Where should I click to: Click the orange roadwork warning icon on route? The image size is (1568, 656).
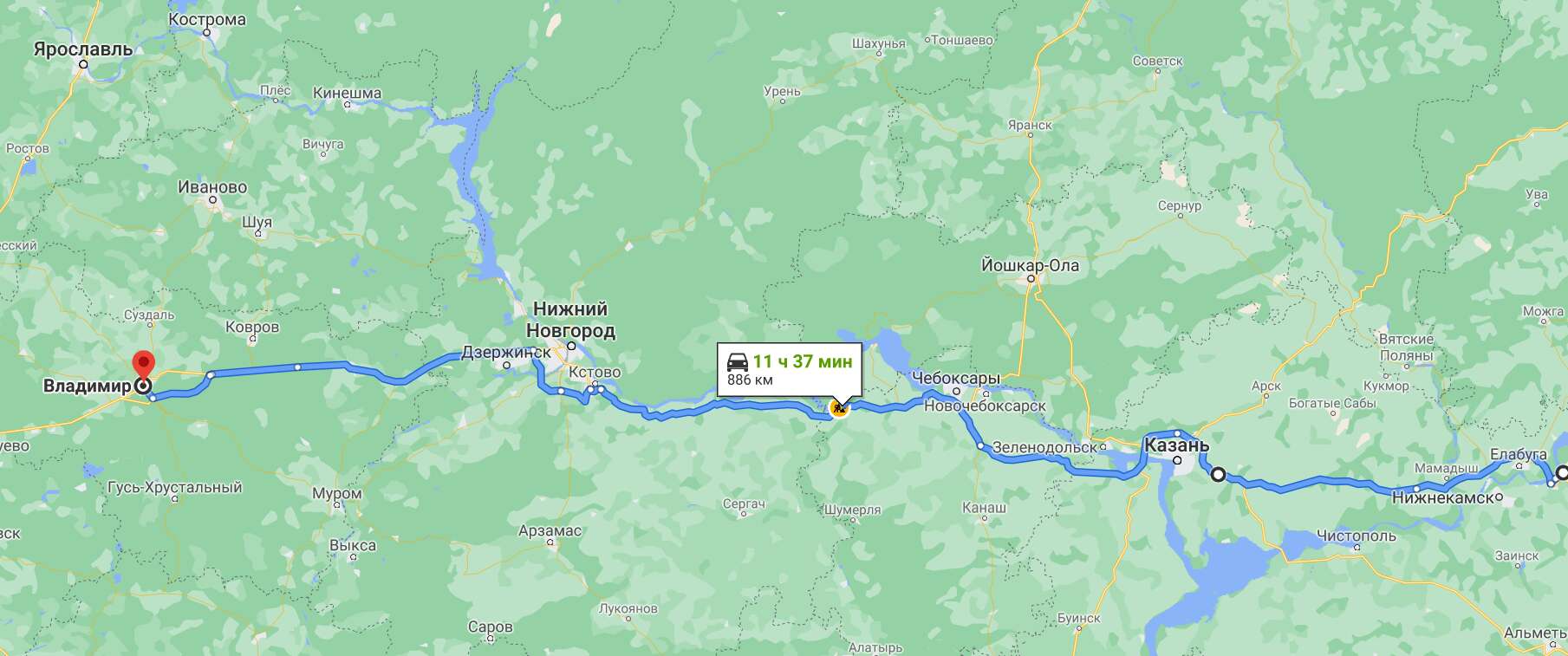[x=839, y=408]
